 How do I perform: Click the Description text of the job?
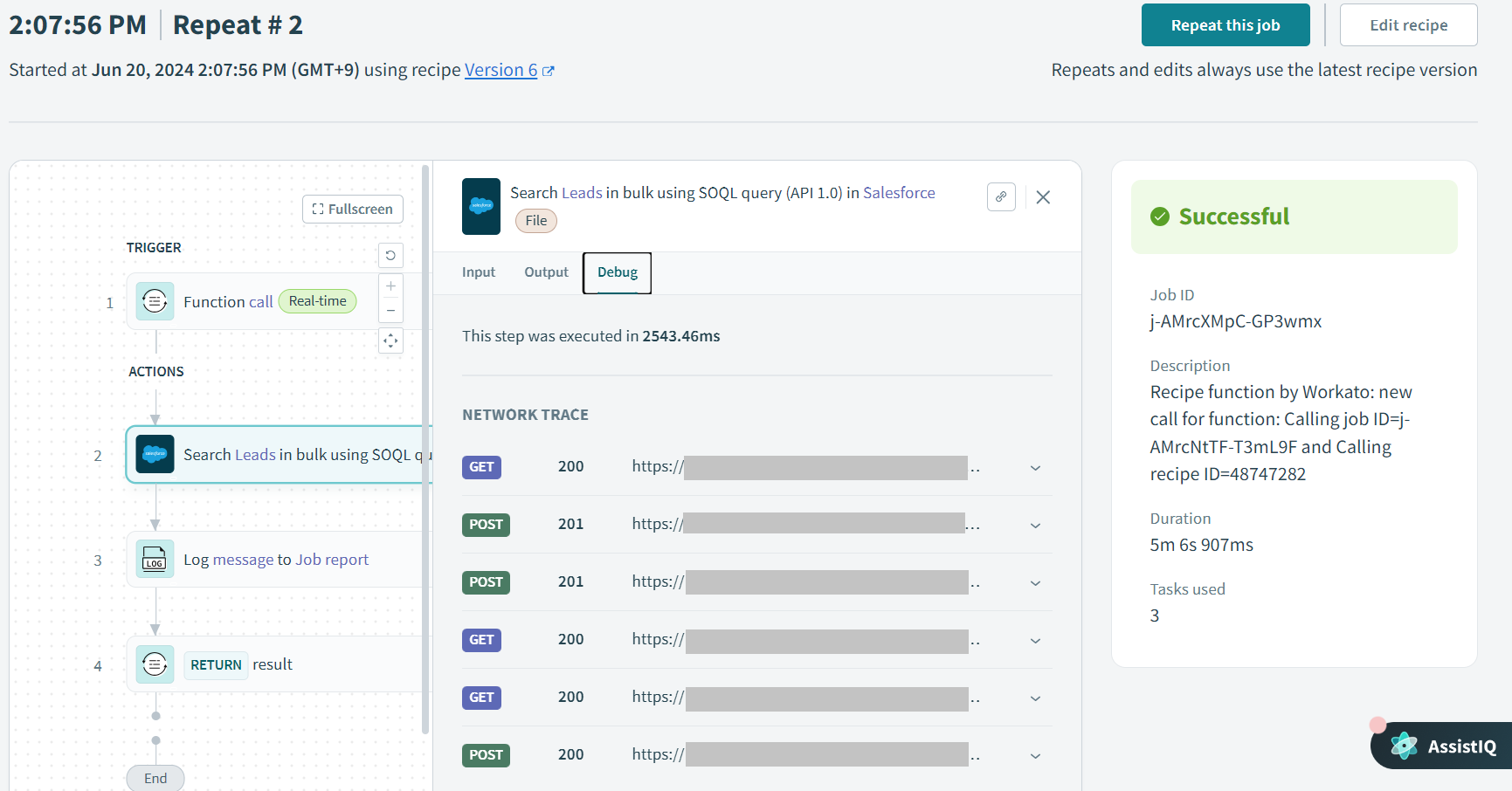(1281, 433)
